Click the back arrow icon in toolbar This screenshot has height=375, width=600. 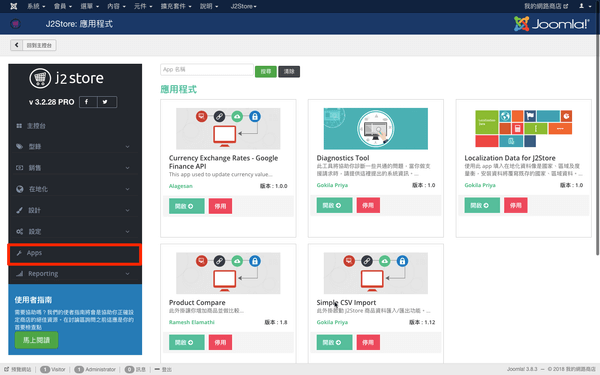coord(16,45)
